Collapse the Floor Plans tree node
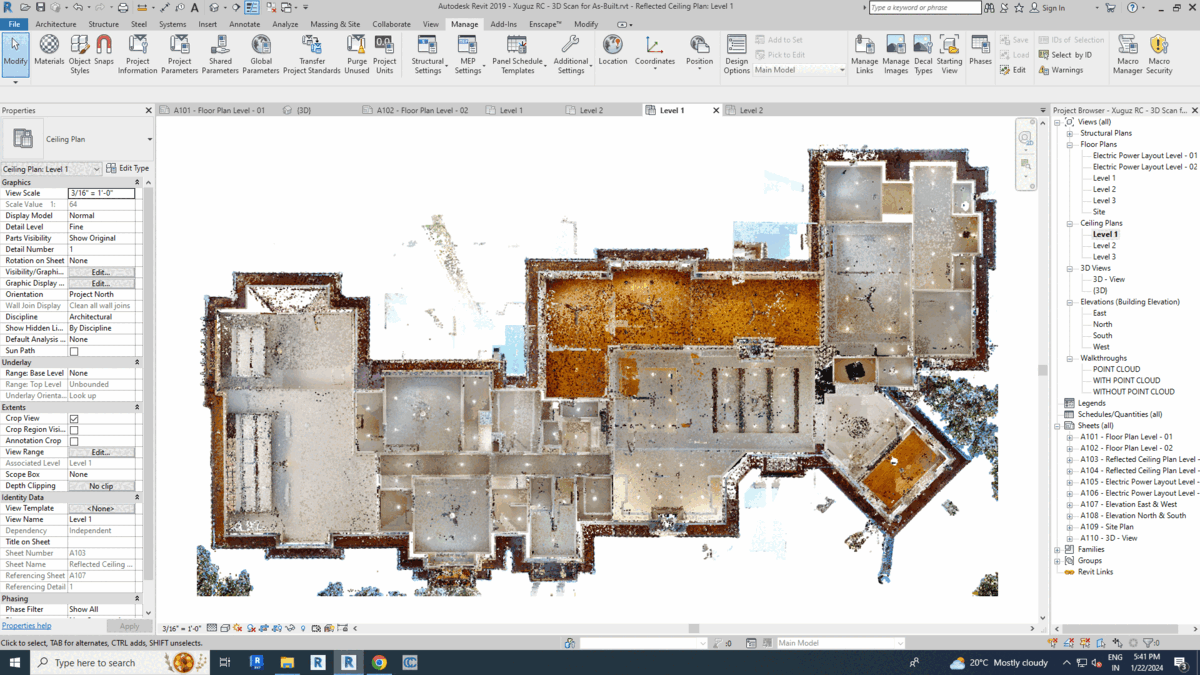Screen dimensions: 1200x675 click(x=1069, y=145)
